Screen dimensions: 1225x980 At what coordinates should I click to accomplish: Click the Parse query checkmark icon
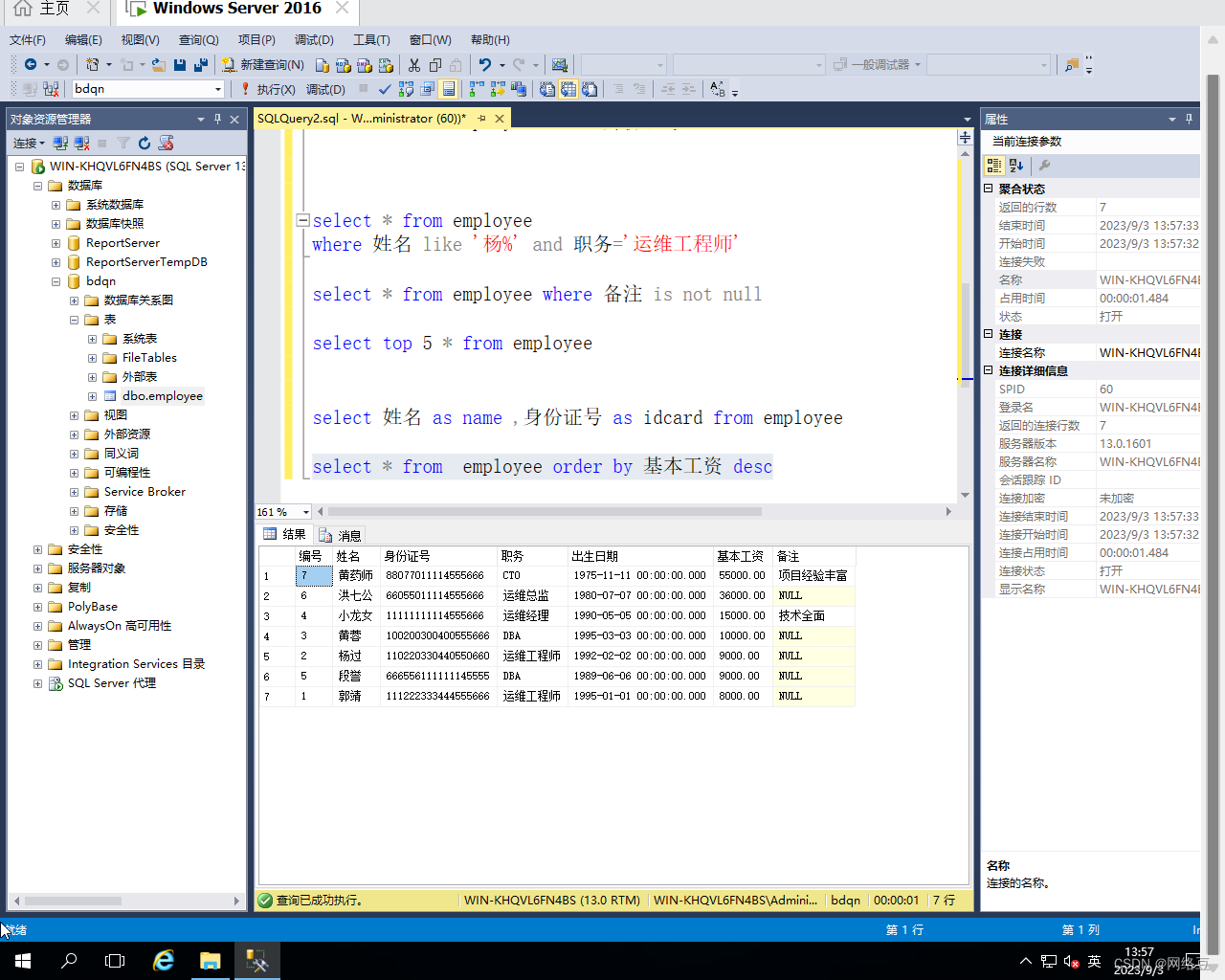click(385, 89)
